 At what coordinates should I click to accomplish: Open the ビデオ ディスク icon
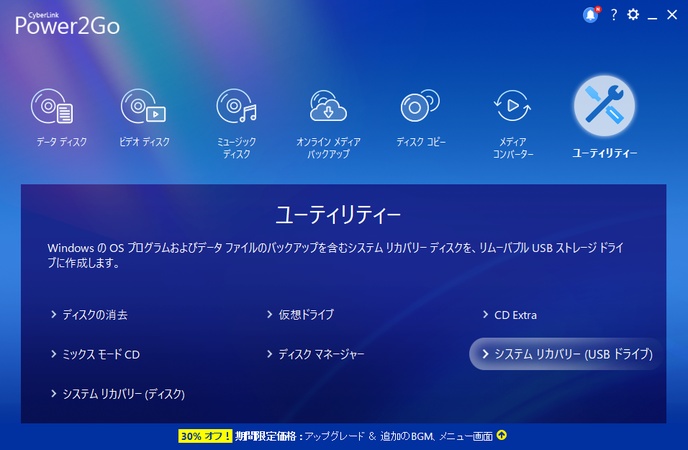pyautogui.click(x=143, y=106)
